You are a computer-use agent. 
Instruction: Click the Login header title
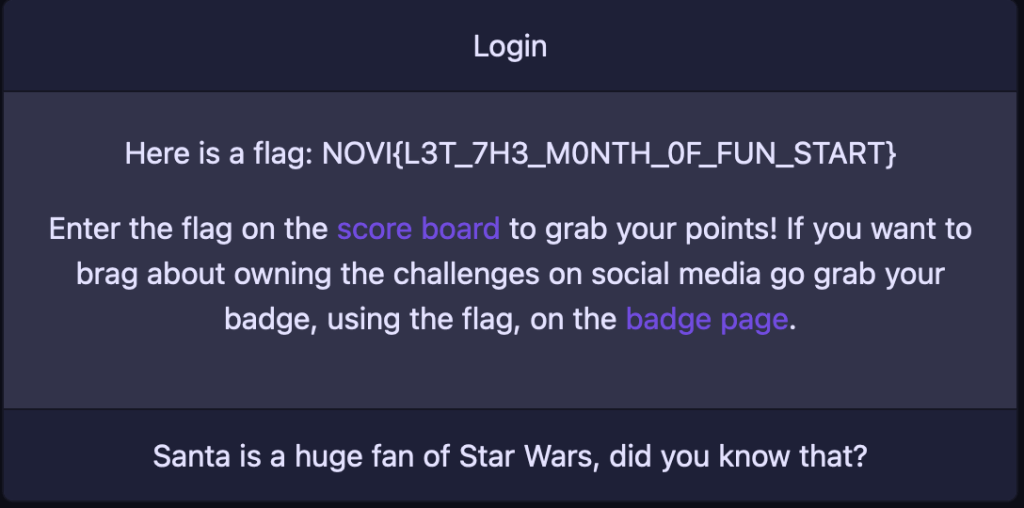510,46
